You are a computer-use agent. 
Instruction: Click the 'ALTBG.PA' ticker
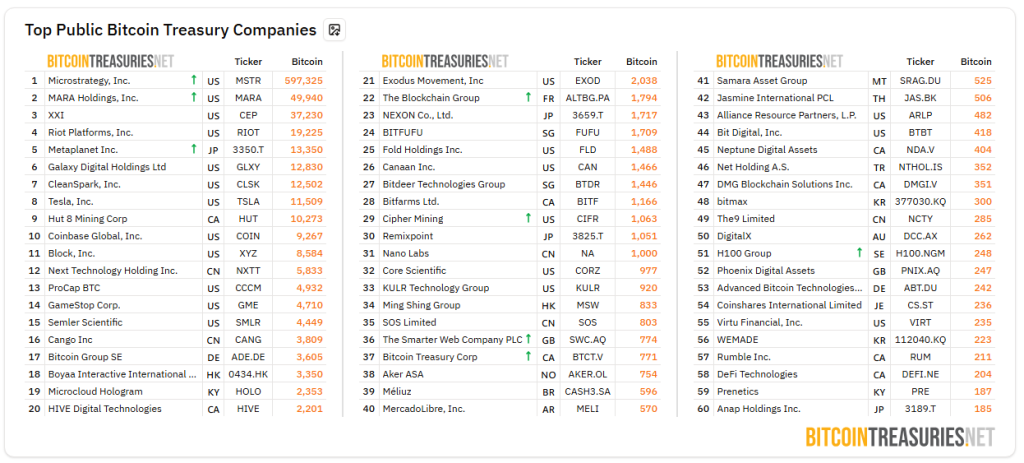(x=588, y=98)
